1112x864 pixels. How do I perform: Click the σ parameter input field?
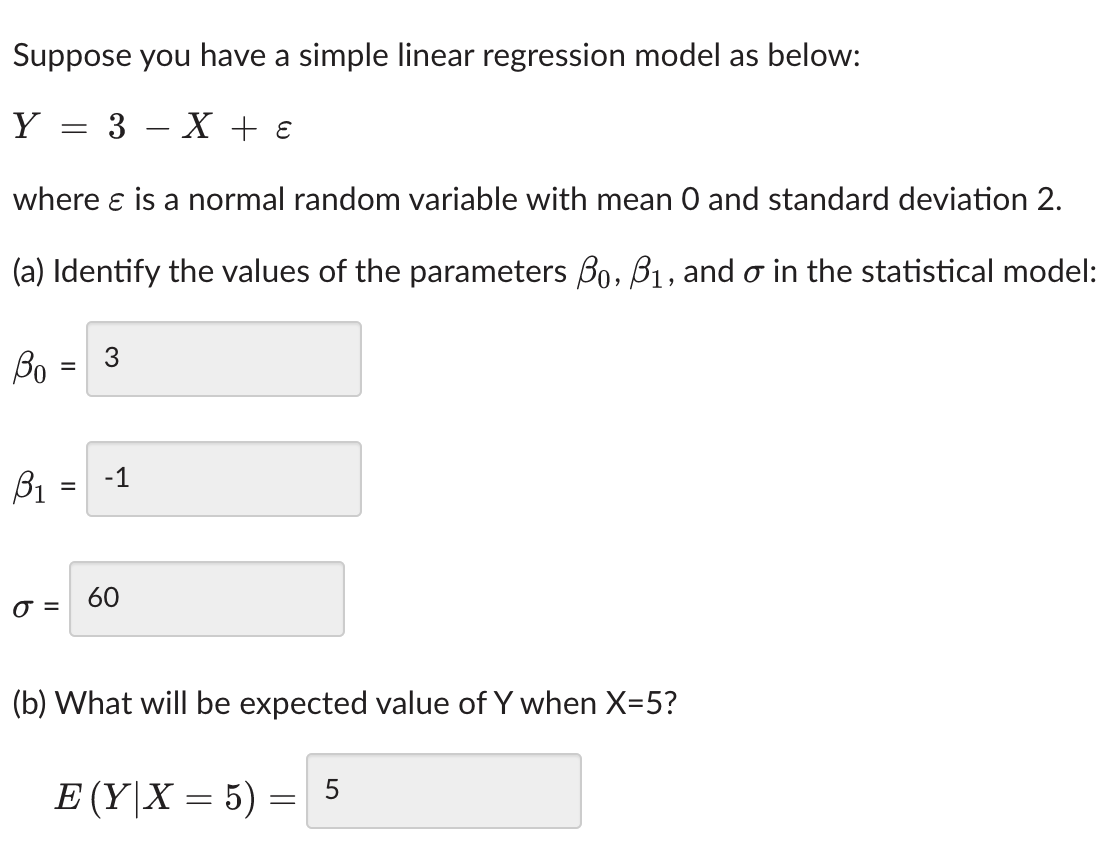click(207, 598)
